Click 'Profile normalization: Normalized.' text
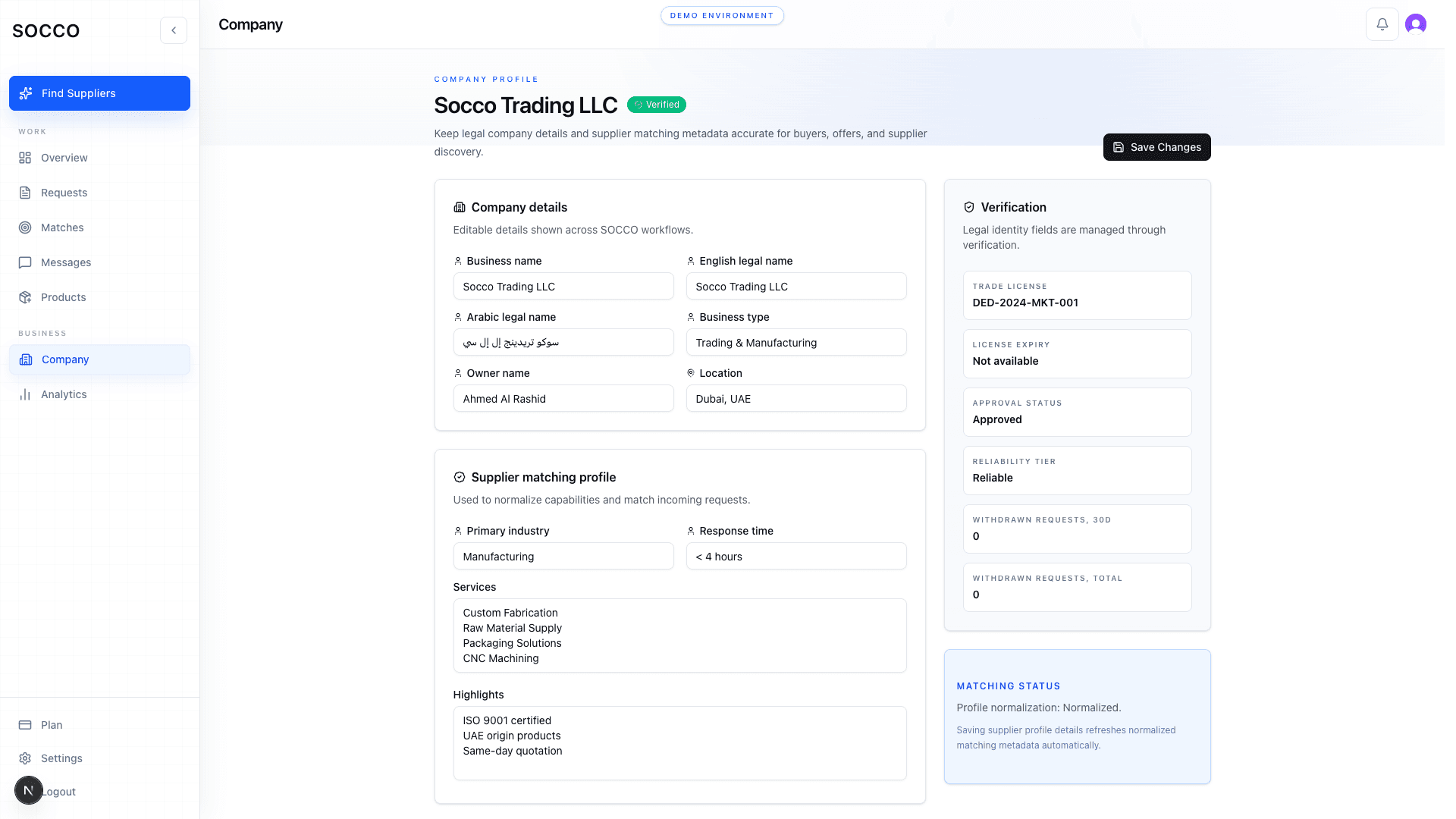1456x819 pixels. click(1039, 708)
